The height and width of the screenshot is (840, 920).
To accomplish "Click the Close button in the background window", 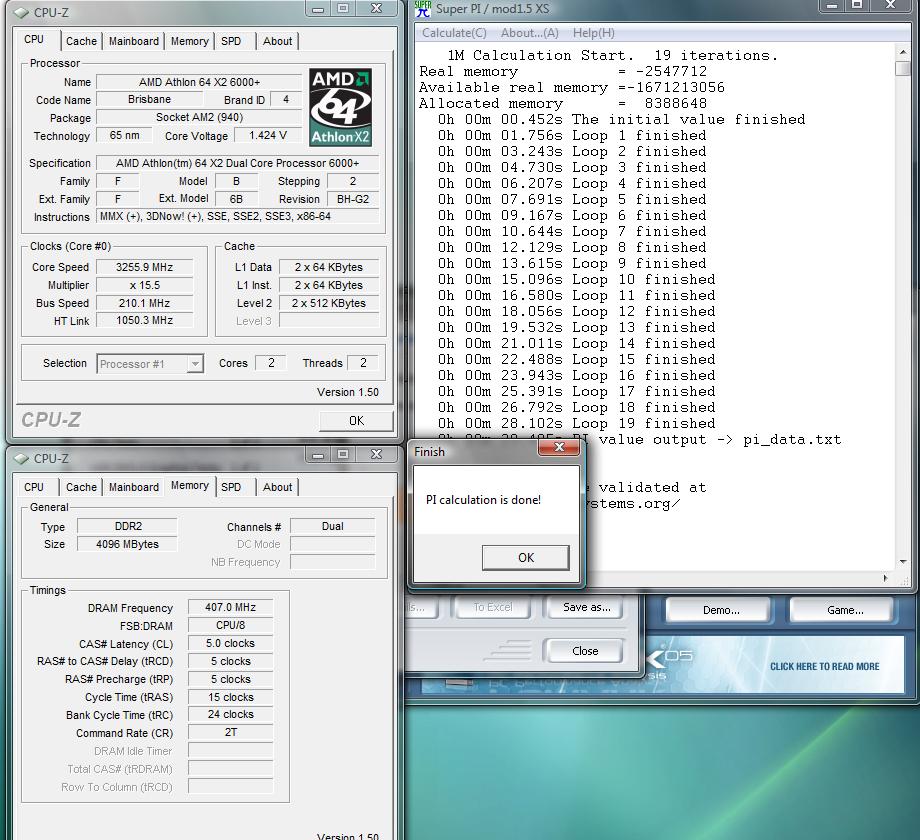I will click(x=585, y=651).
